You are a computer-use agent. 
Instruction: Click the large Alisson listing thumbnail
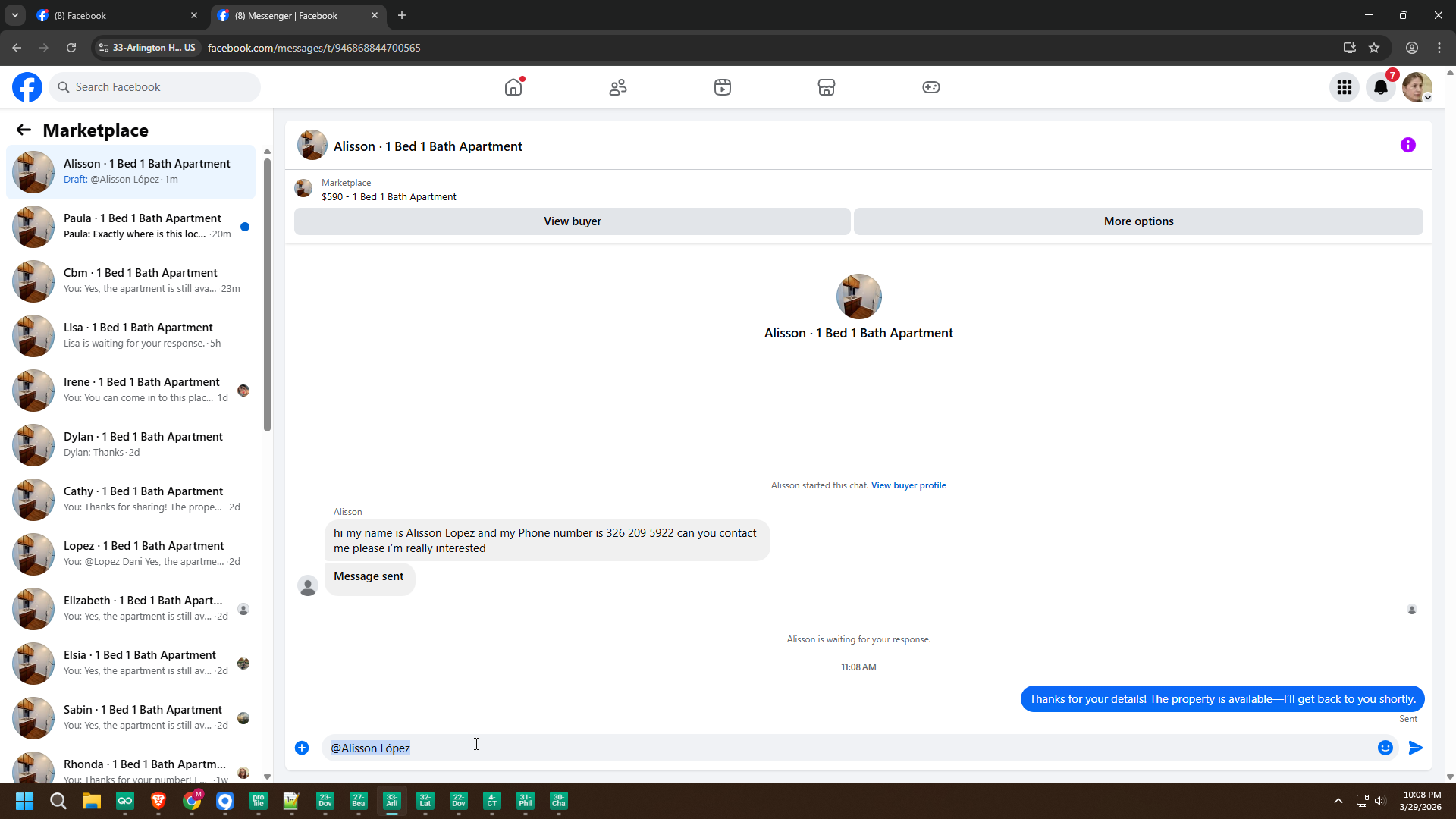click(858, 297)
